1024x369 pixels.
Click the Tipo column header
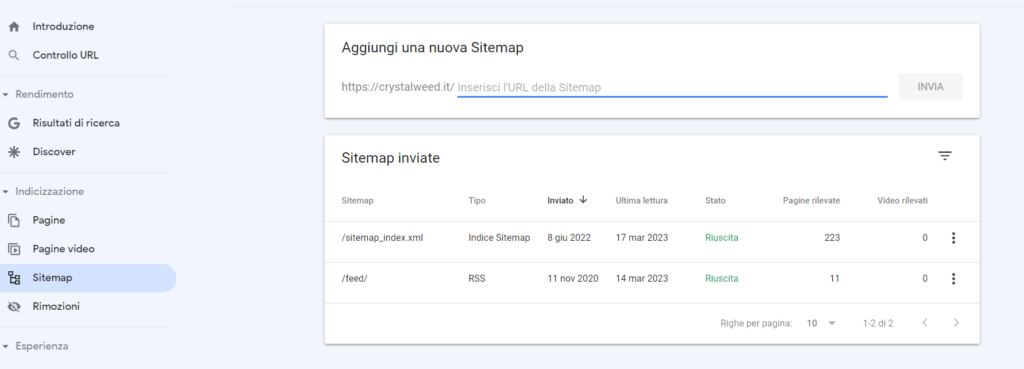[x=477, y=201]
